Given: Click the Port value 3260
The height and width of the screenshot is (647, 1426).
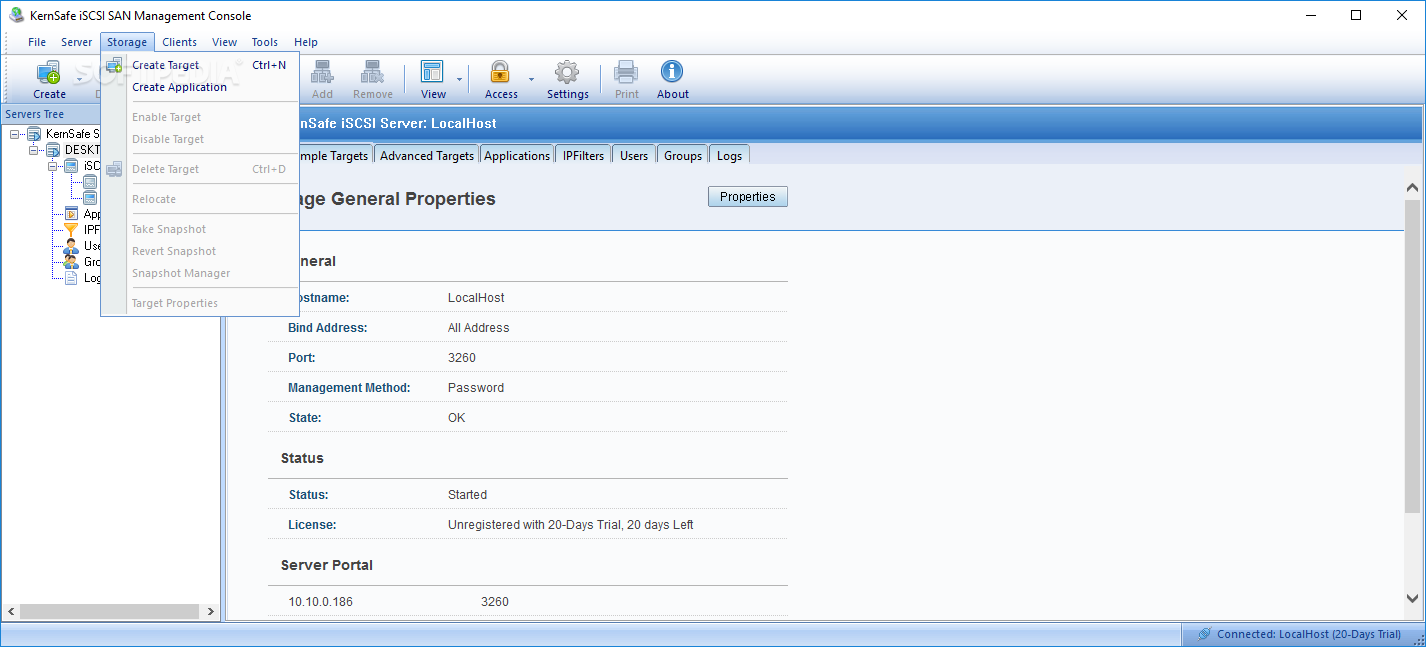Looking at the screenshot, I should pos(461,357).
